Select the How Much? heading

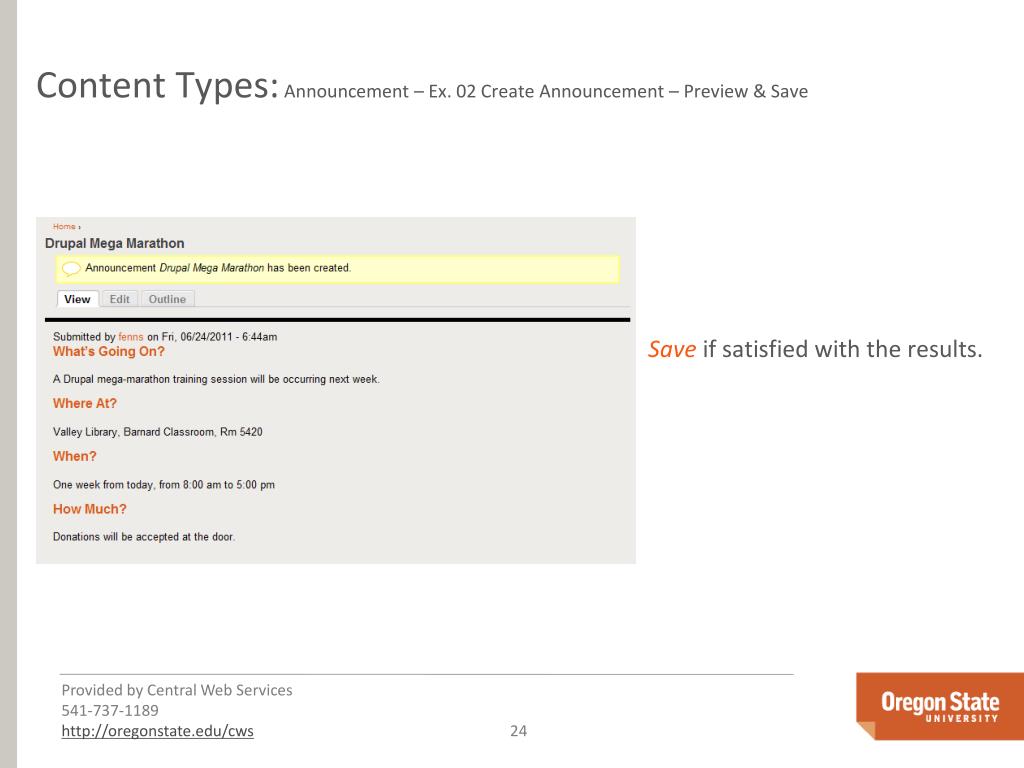[89, 509]
